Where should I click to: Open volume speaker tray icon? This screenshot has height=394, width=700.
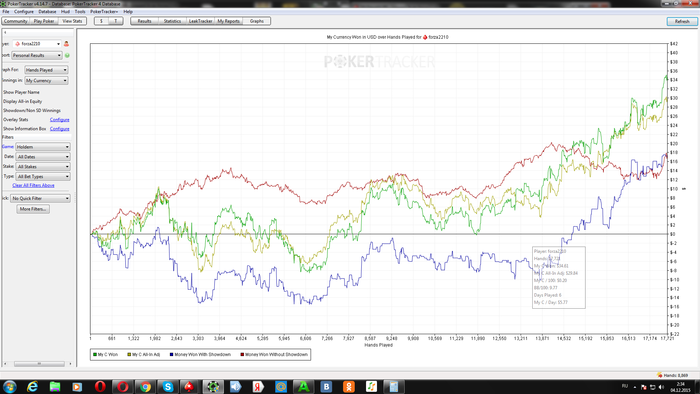(x=661, y=387)
